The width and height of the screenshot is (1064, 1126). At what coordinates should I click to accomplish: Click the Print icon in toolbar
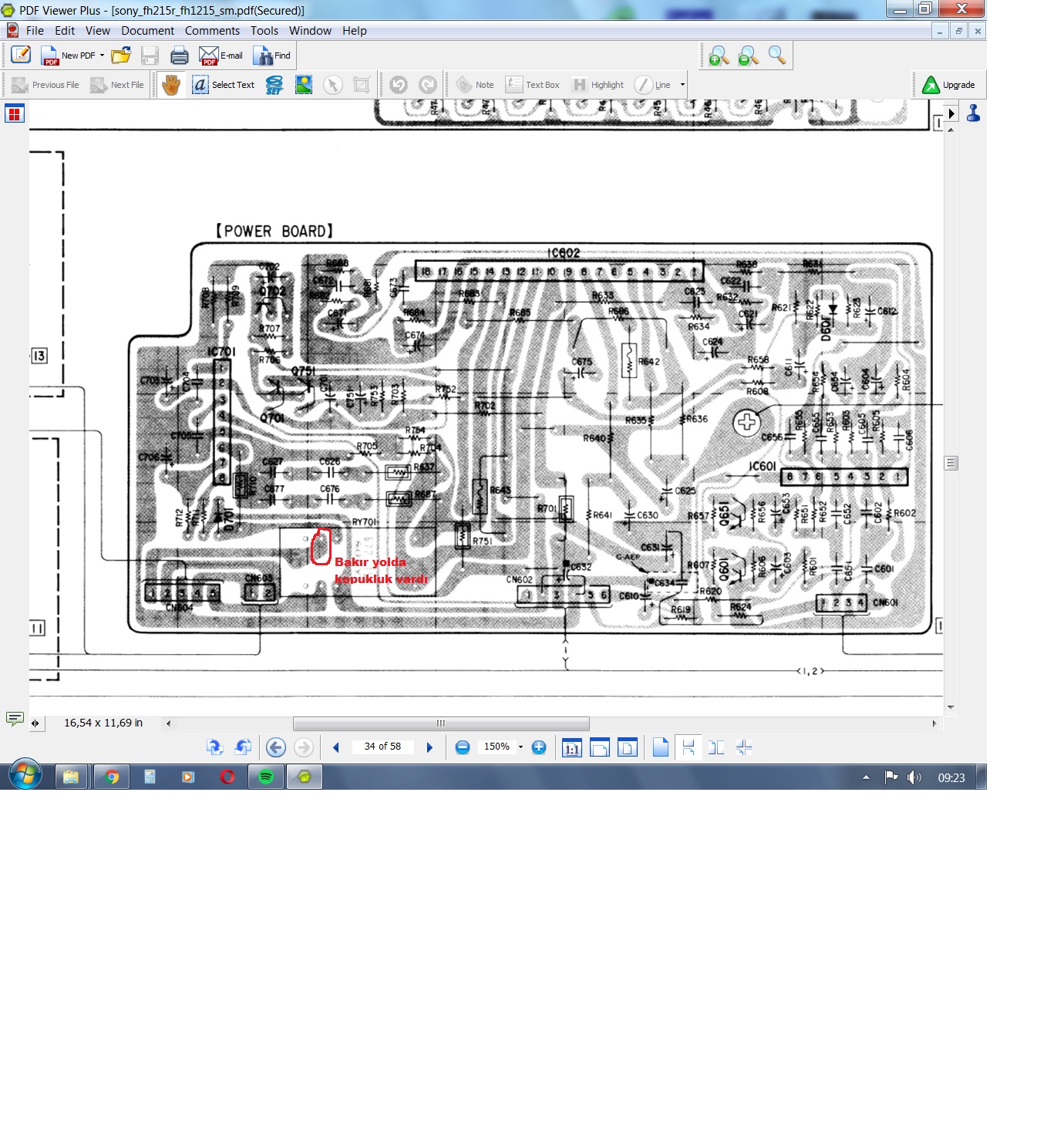pyautogui.click(x=180, y=56)
